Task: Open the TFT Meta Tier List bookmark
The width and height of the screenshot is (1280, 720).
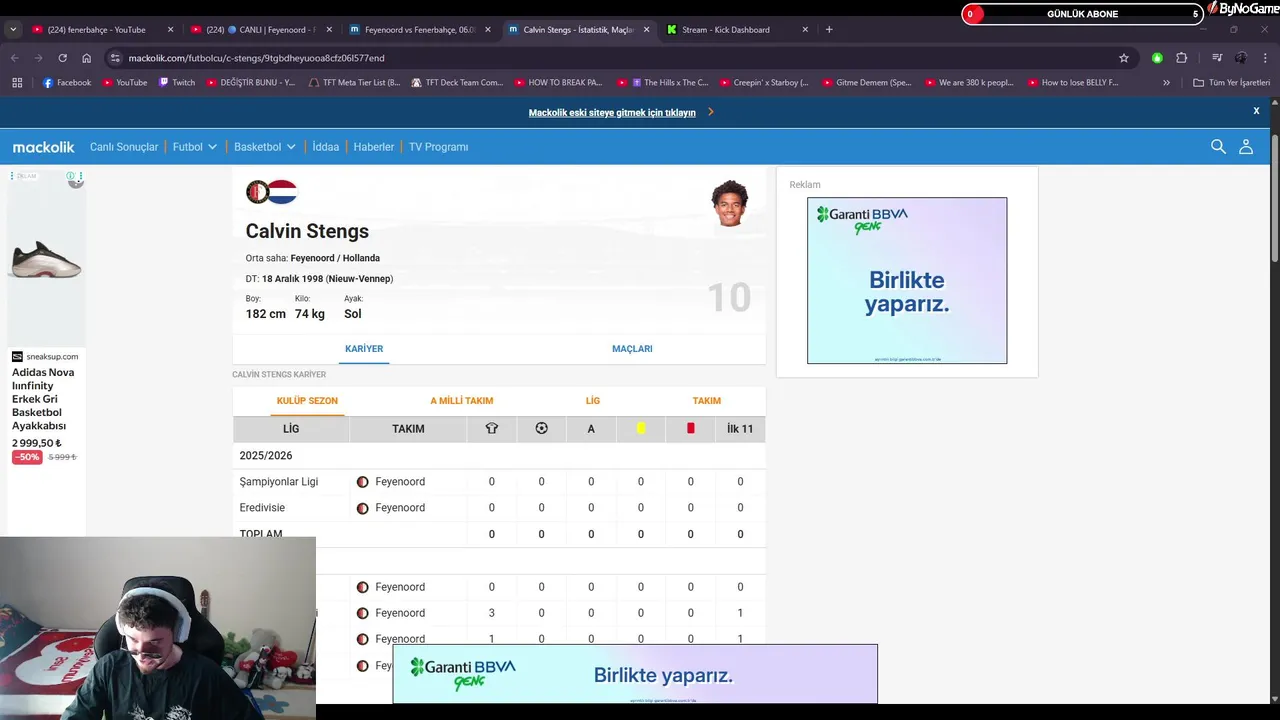Action: coord(354,83)
